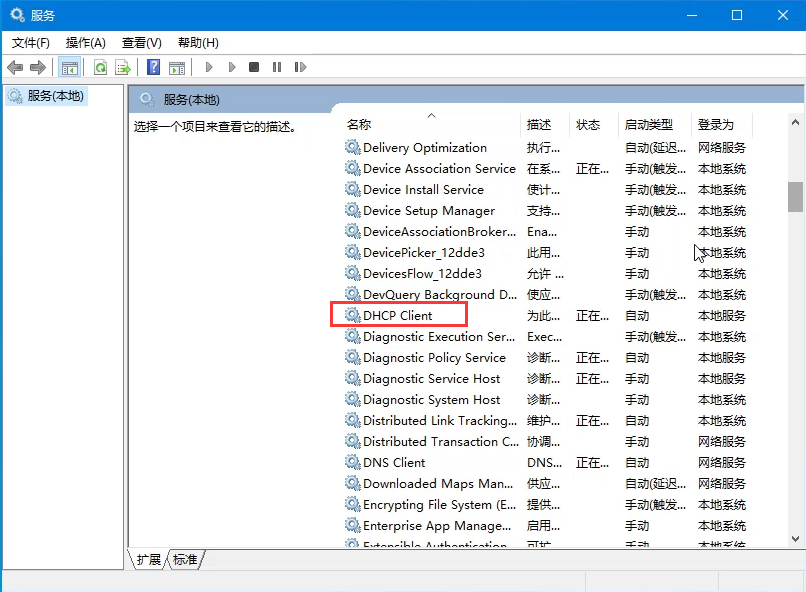806x592 pixels.
Task: Select the Device Association Service row
Action: 546,169
